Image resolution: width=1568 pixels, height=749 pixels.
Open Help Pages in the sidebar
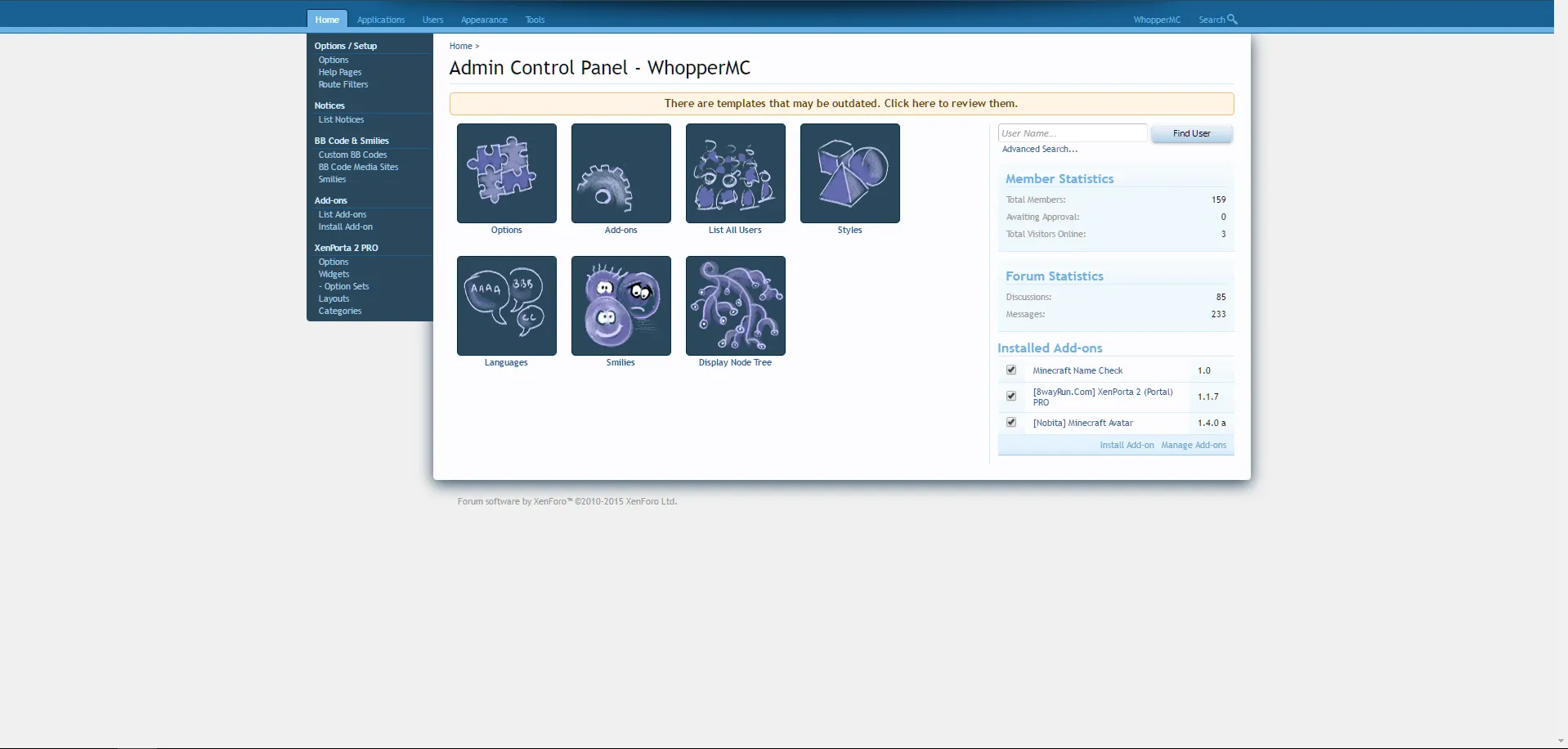340,73
